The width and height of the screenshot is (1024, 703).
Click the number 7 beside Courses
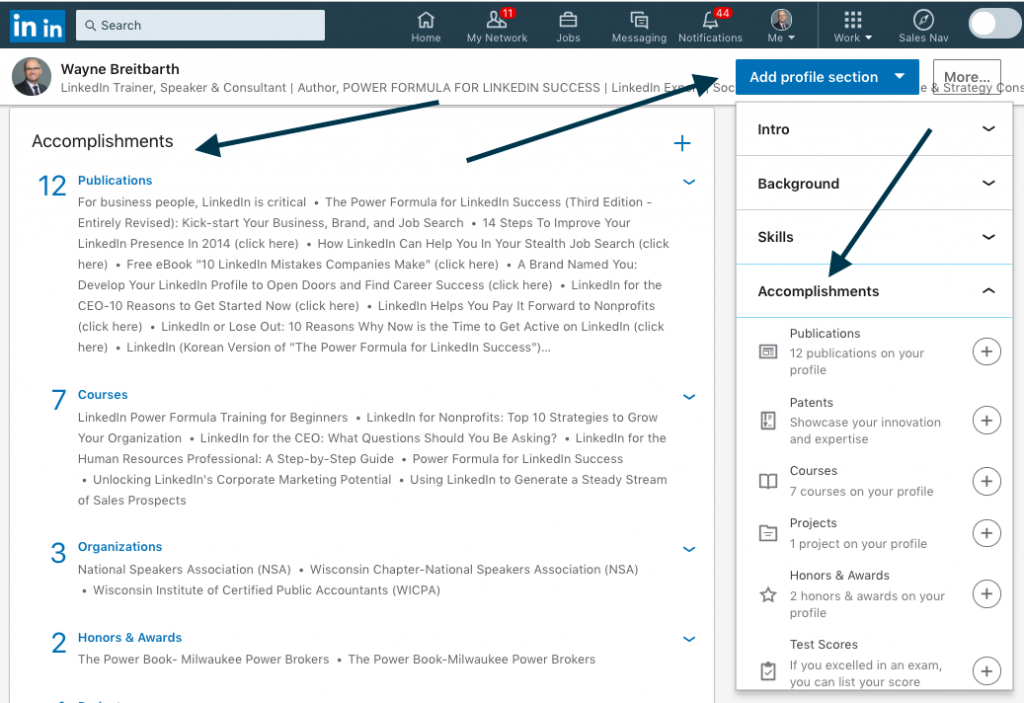59,399
